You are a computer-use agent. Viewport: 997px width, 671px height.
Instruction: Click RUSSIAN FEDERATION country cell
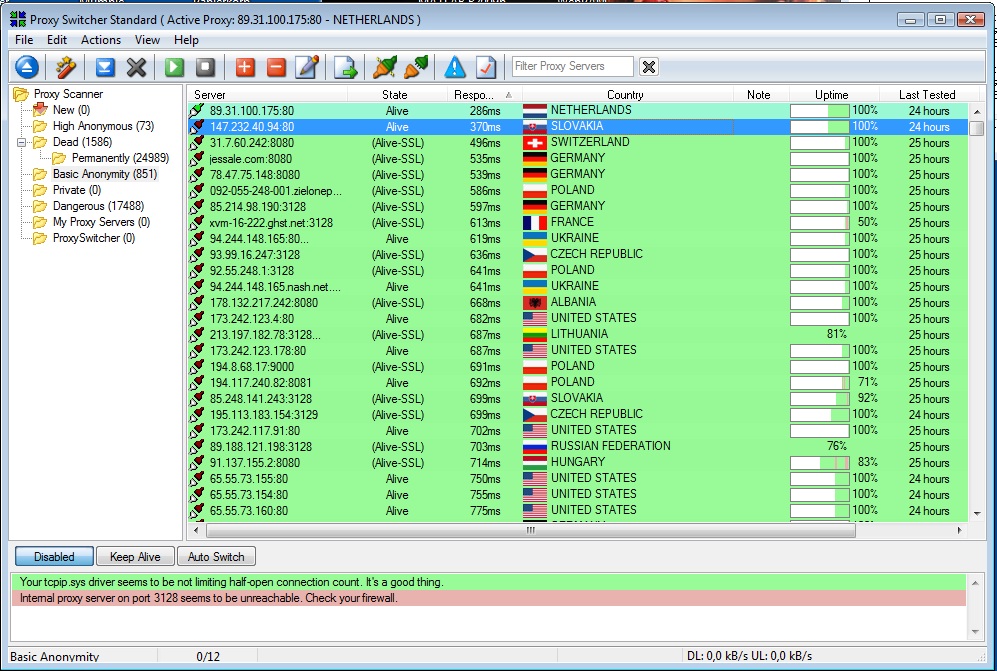(610, 446)
